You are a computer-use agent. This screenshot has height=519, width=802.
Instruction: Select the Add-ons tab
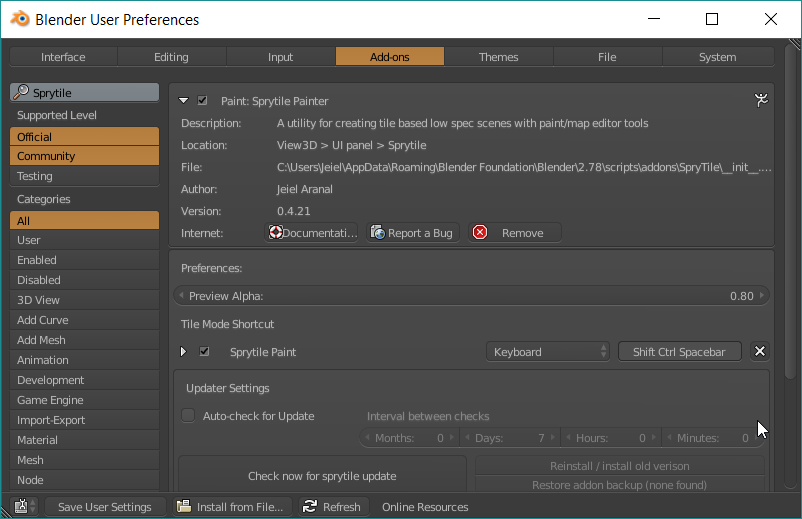coord(389,57)
